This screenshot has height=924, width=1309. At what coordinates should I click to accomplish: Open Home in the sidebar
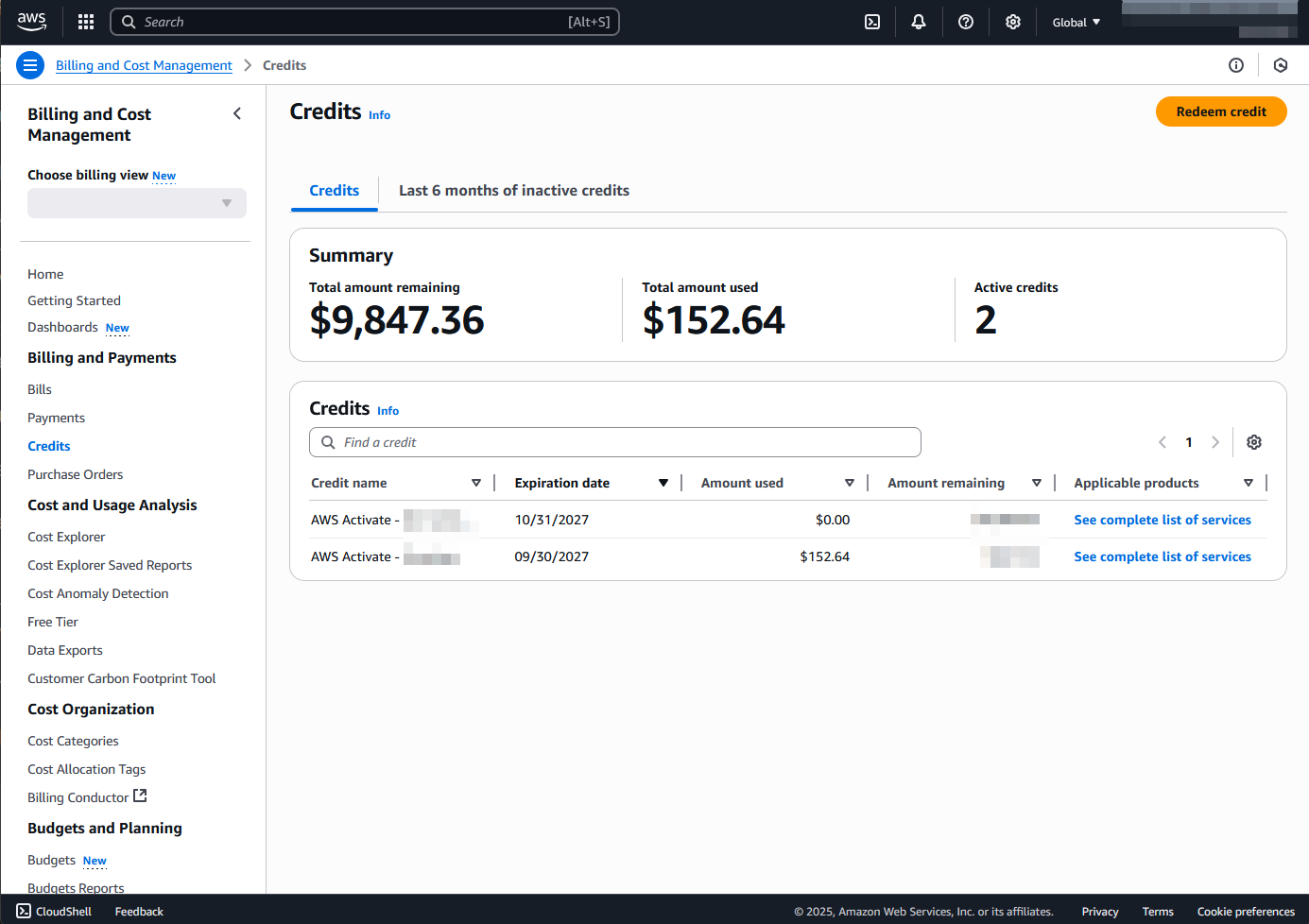tap(45, 274)
